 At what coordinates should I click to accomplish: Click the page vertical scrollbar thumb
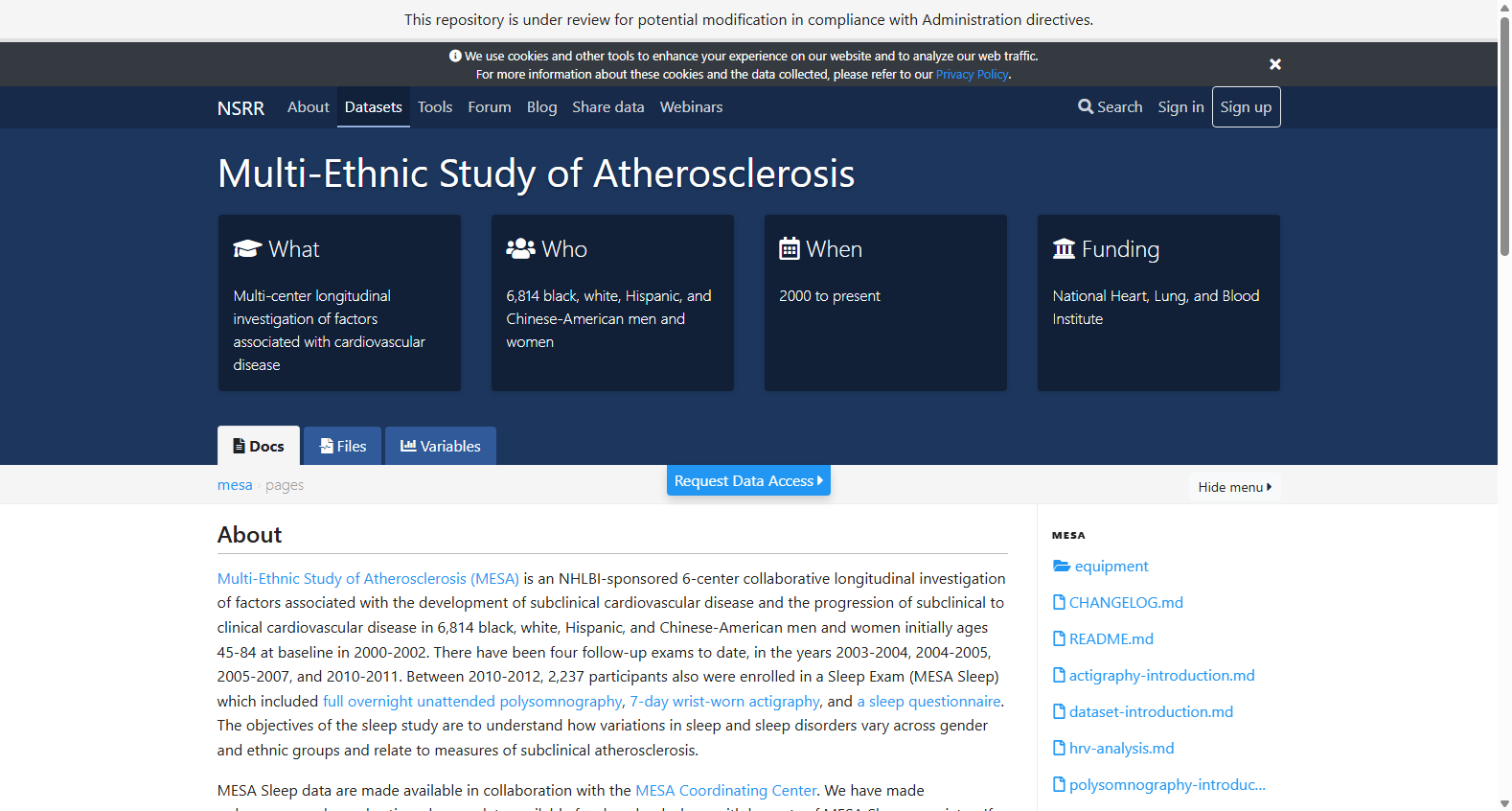[x=1504, y=136]
